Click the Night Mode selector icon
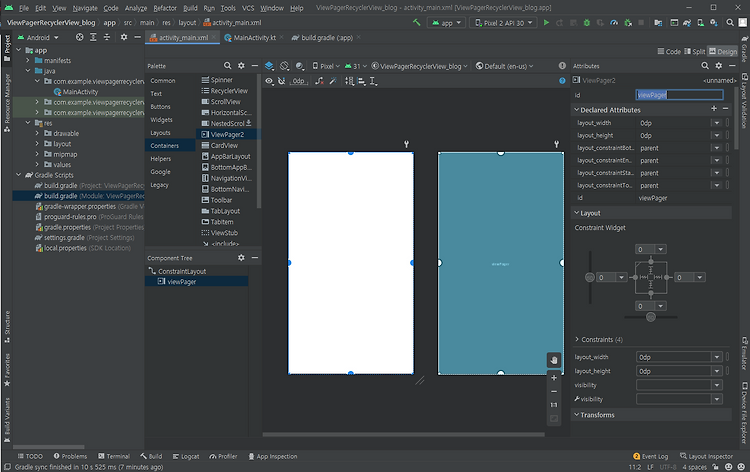 pyautogui.click(x=300, y=66)
